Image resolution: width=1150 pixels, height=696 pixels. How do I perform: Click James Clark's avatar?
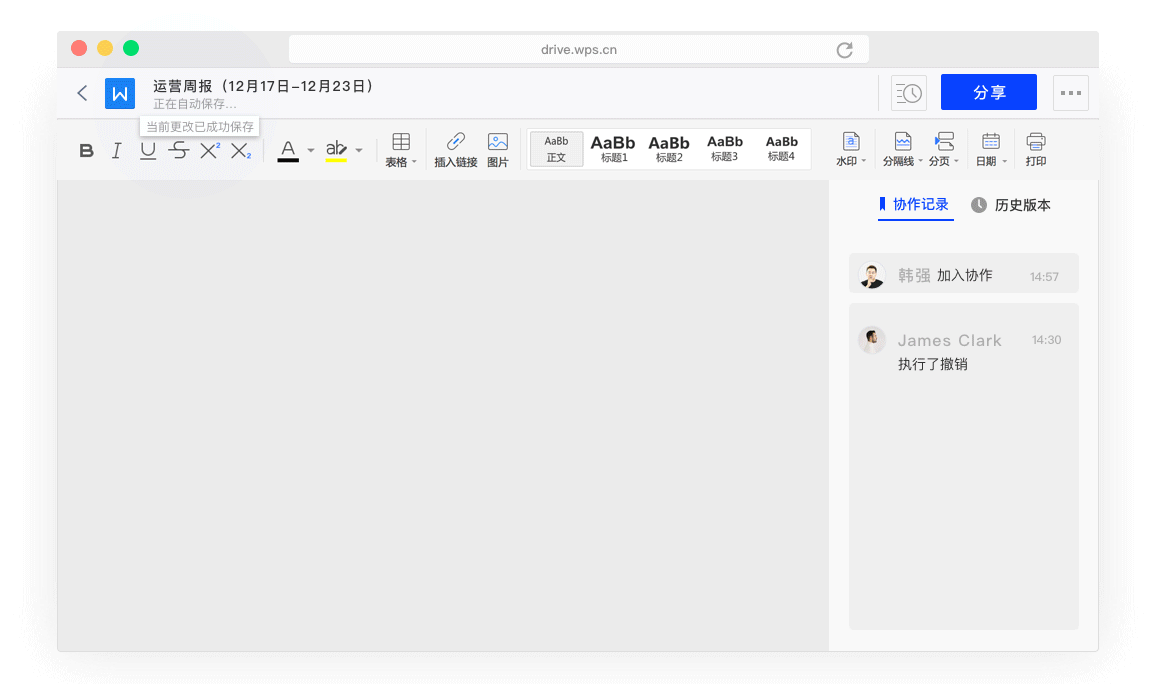pyautogui.click(x=872, y=340)
